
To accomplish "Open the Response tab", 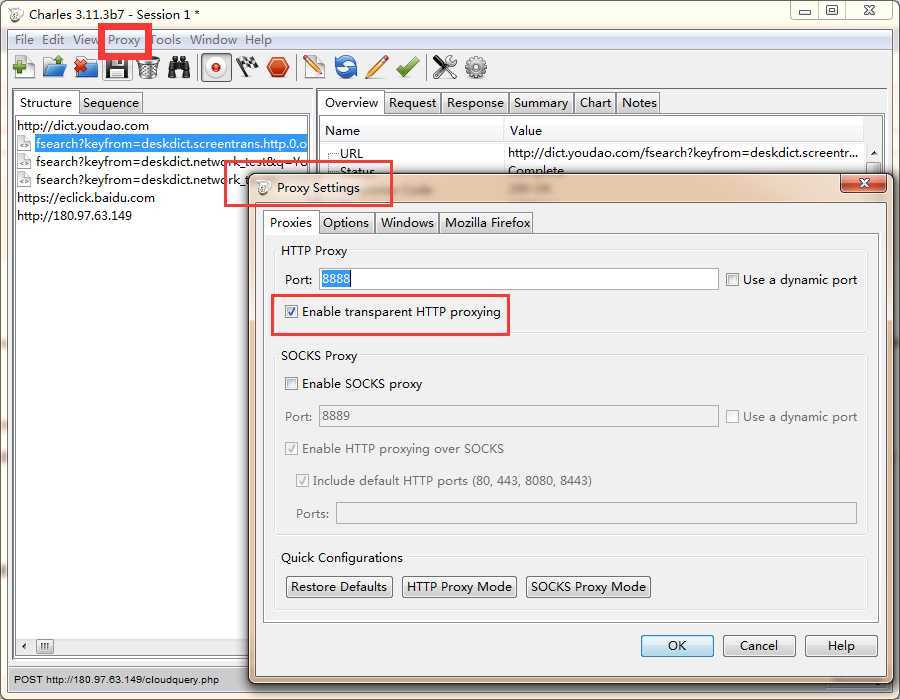I will [x=475, y=103].
